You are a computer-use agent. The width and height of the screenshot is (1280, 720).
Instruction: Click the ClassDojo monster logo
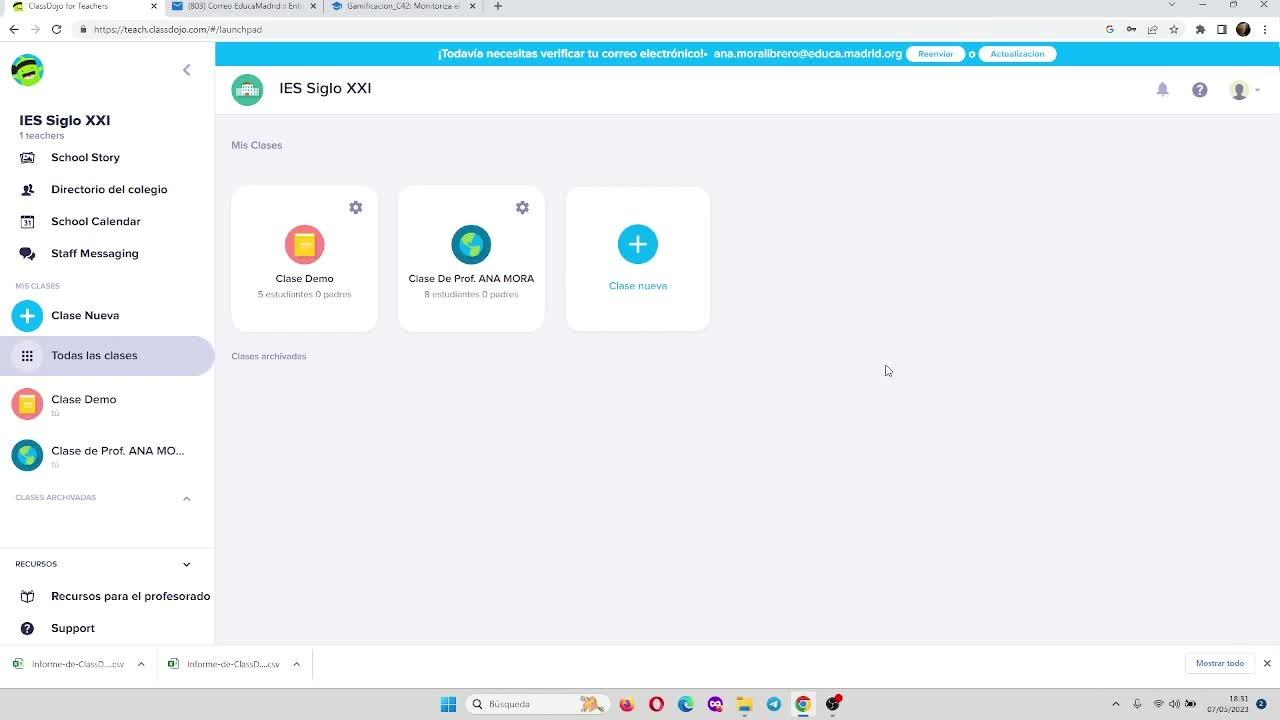click(x=27, y=70)
